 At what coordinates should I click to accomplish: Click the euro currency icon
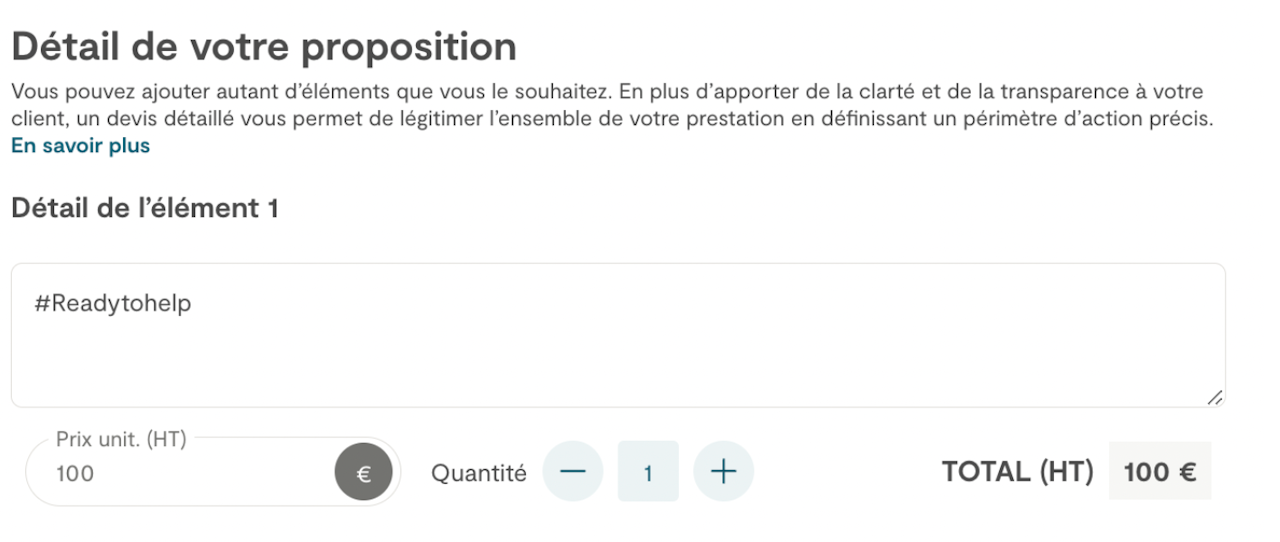click(x=364, y=474)
